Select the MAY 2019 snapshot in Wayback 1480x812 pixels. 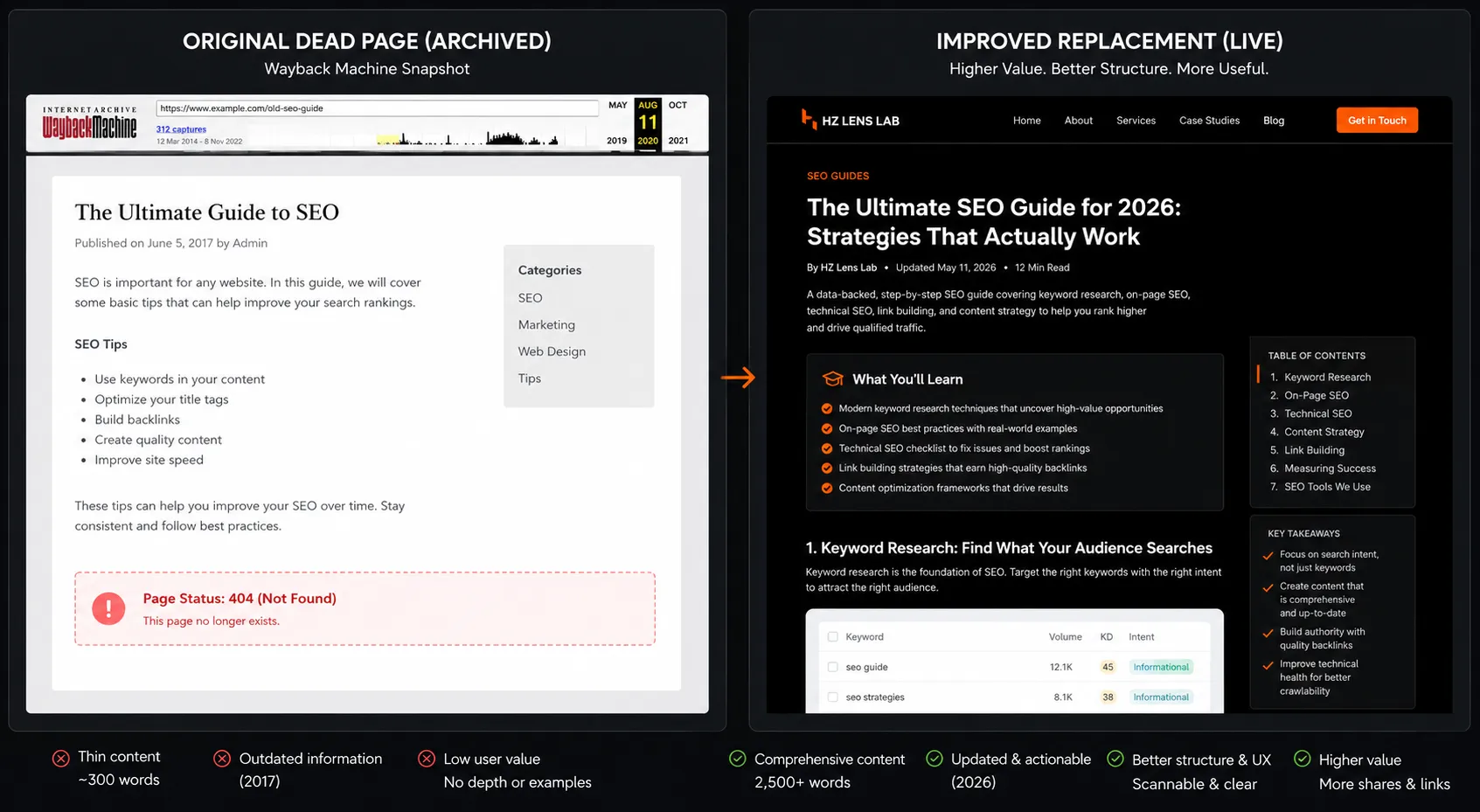617,122
